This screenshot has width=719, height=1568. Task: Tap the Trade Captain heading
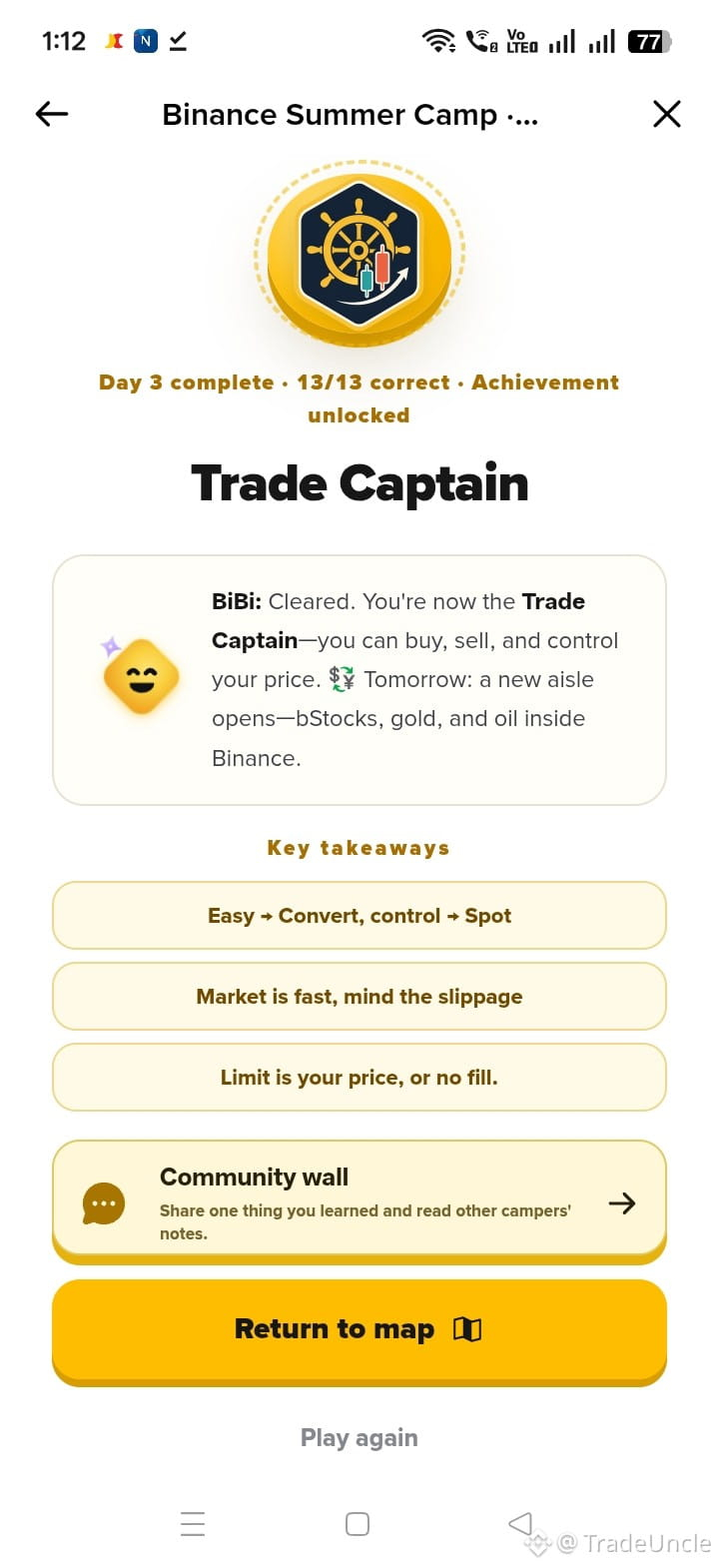click(359, 483)
